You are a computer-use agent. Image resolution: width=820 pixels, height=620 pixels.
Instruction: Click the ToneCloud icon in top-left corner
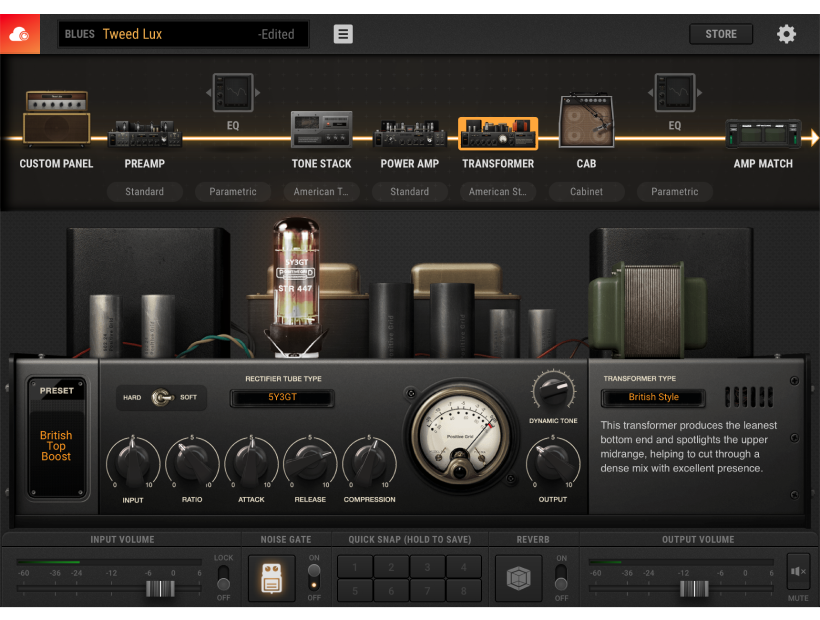click(20, 34)
